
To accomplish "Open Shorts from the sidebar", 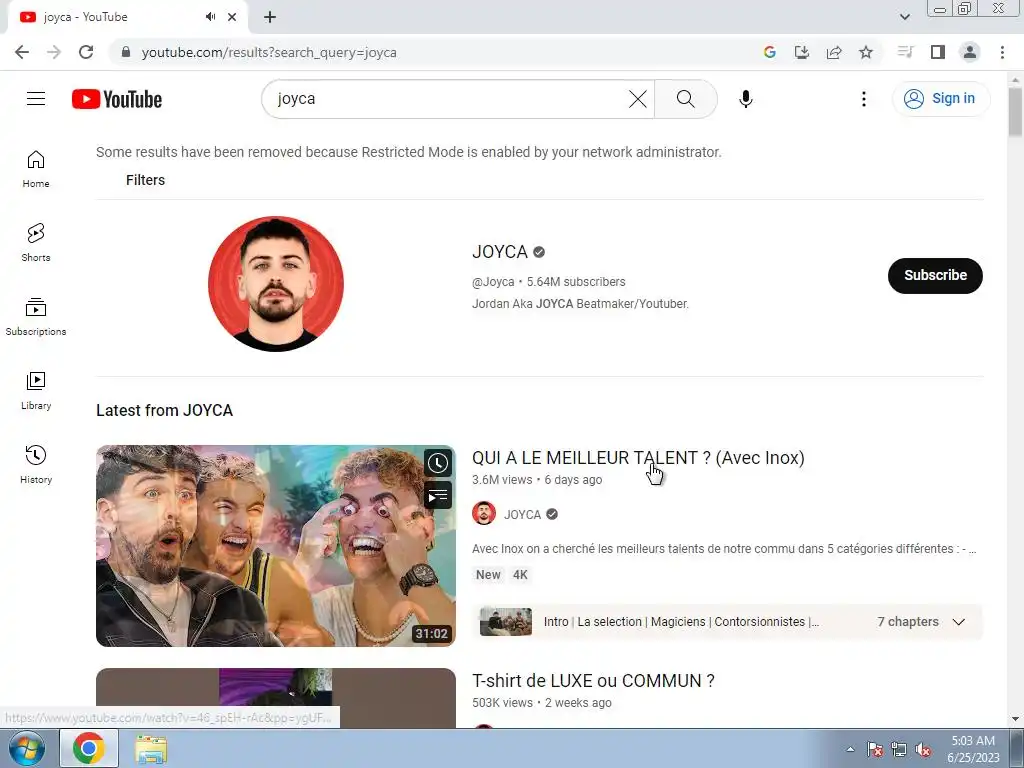I will [x=36, y=243].
